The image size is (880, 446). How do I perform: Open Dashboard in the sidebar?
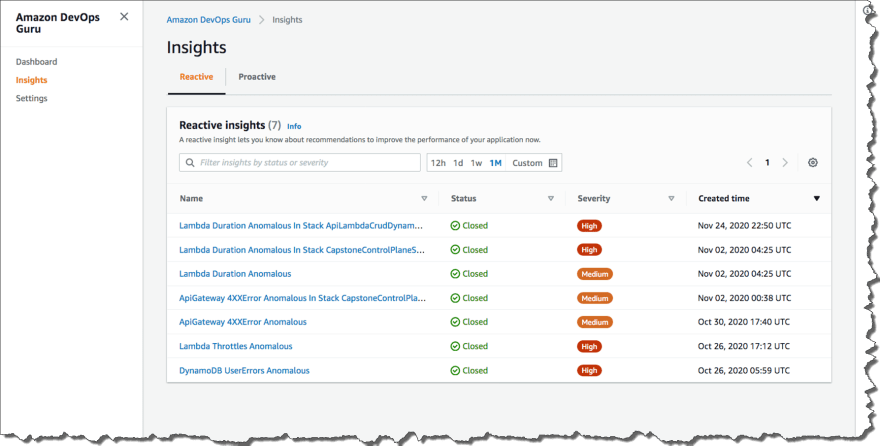coord(36,62)
